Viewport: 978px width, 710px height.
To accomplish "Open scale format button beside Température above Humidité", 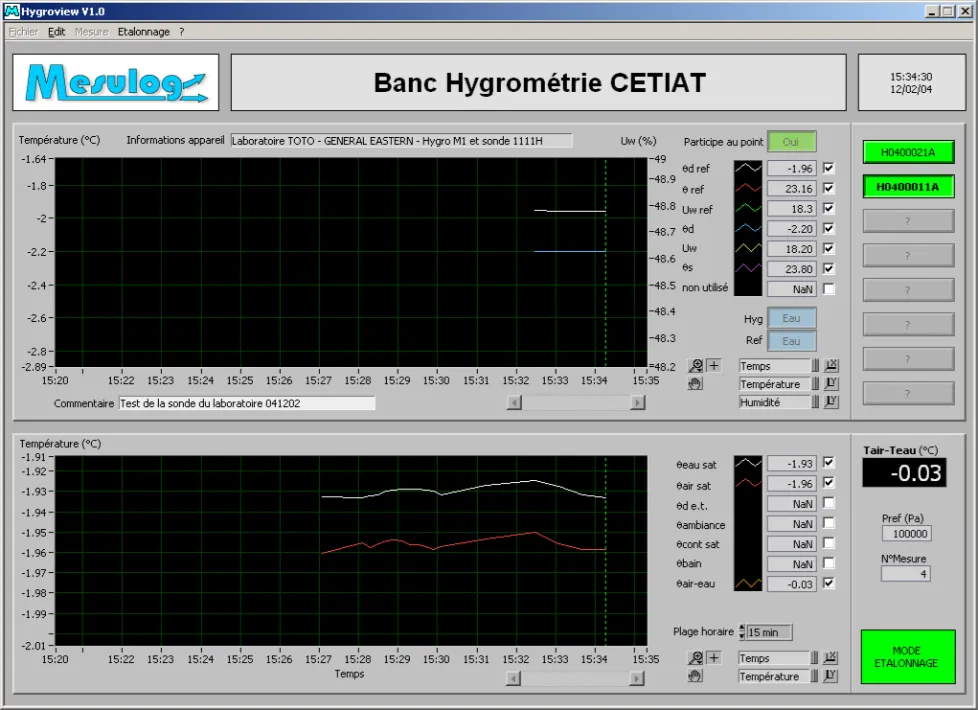I will coord(815,384).
